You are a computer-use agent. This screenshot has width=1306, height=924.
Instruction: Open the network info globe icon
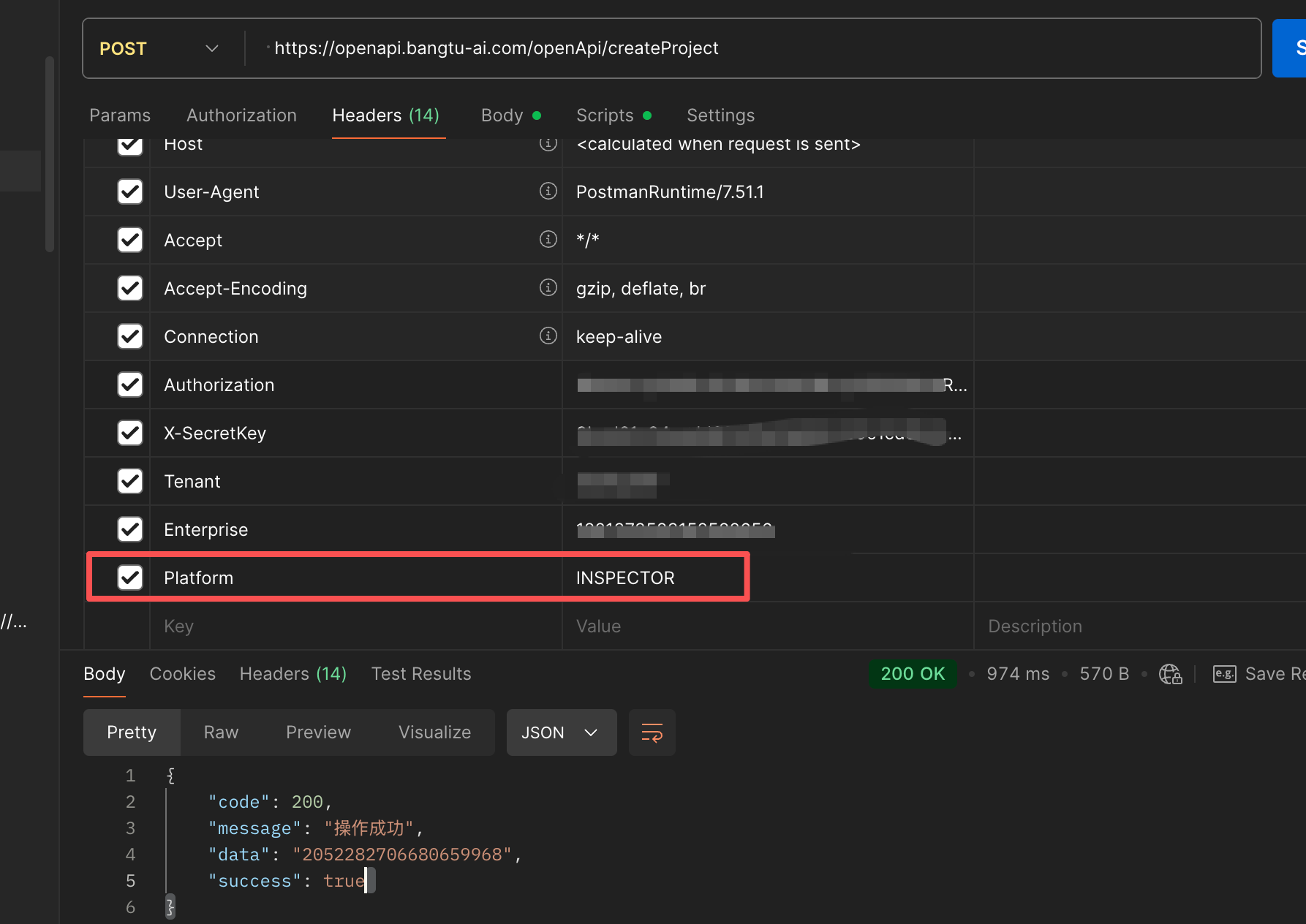coord(1170,673)
